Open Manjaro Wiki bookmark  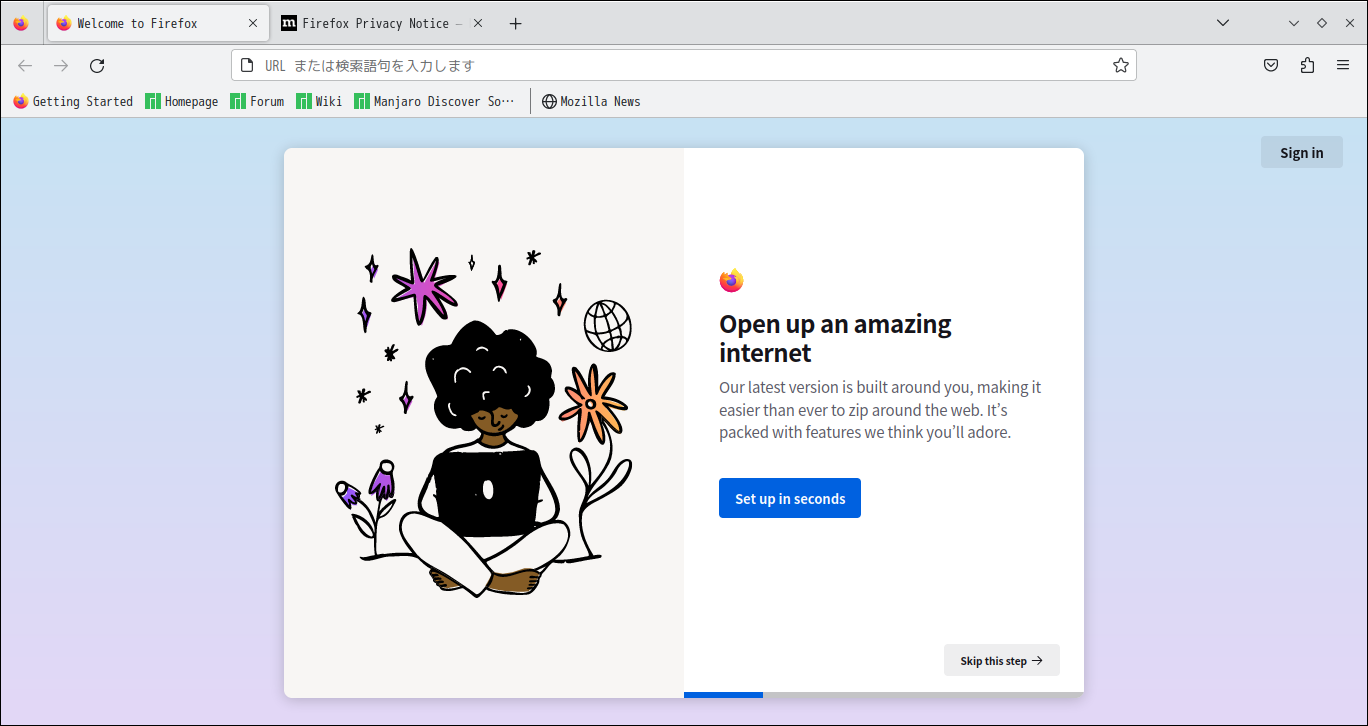(319, 101)
